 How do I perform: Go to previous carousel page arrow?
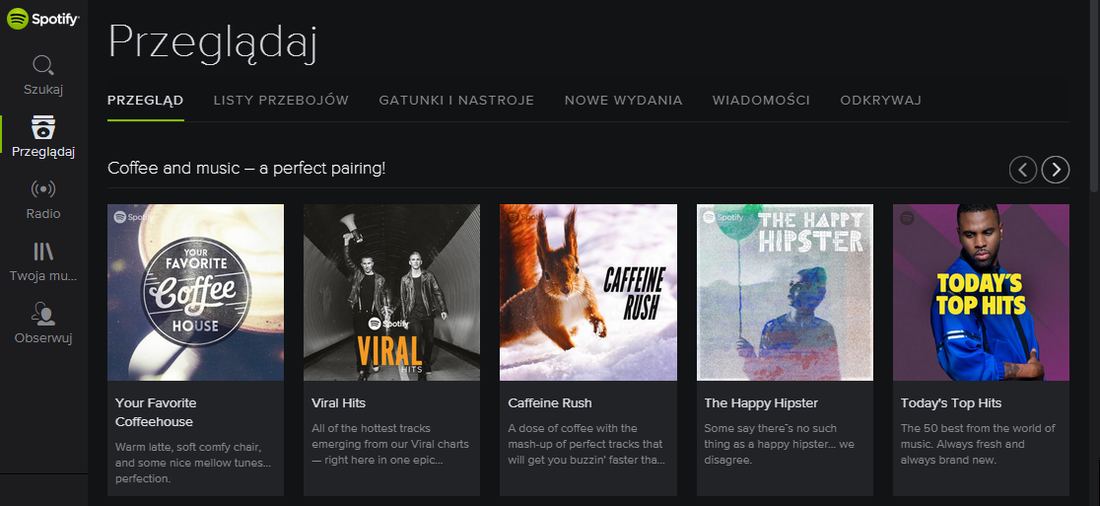pyautogui.click(x=1023, y=169)
